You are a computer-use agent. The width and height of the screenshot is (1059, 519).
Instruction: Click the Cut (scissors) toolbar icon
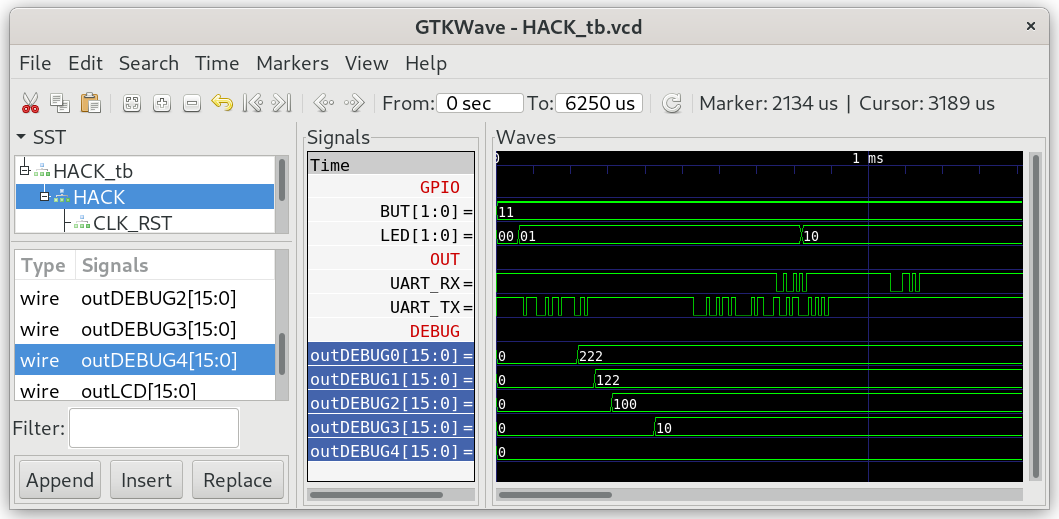pos(30,103)
